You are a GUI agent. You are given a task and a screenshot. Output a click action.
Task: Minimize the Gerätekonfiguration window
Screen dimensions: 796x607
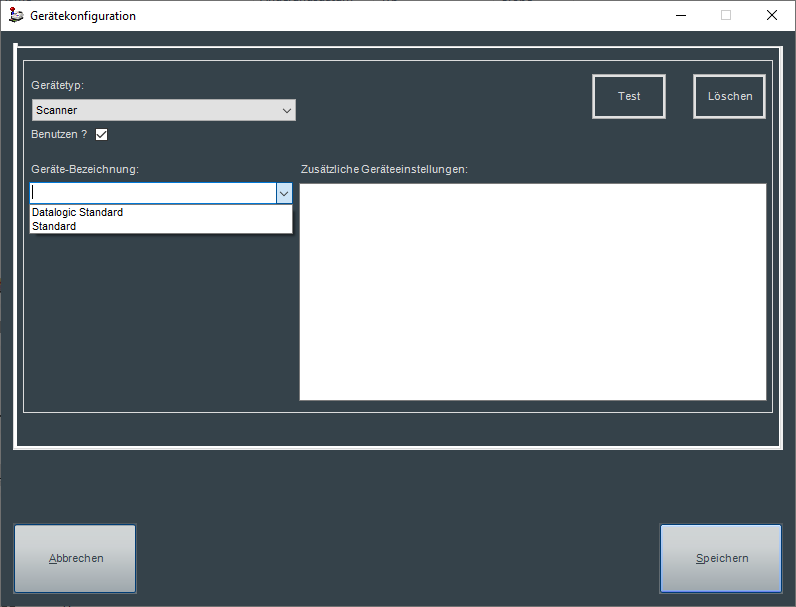click(680, 15)
